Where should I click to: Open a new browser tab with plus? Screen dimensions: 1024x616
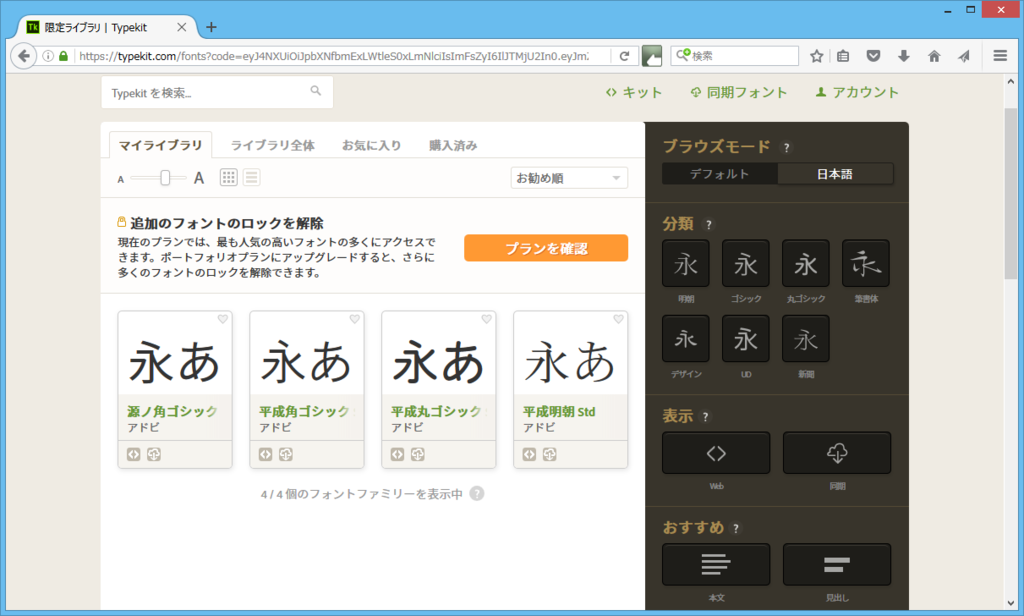click(x=211, y=27)
